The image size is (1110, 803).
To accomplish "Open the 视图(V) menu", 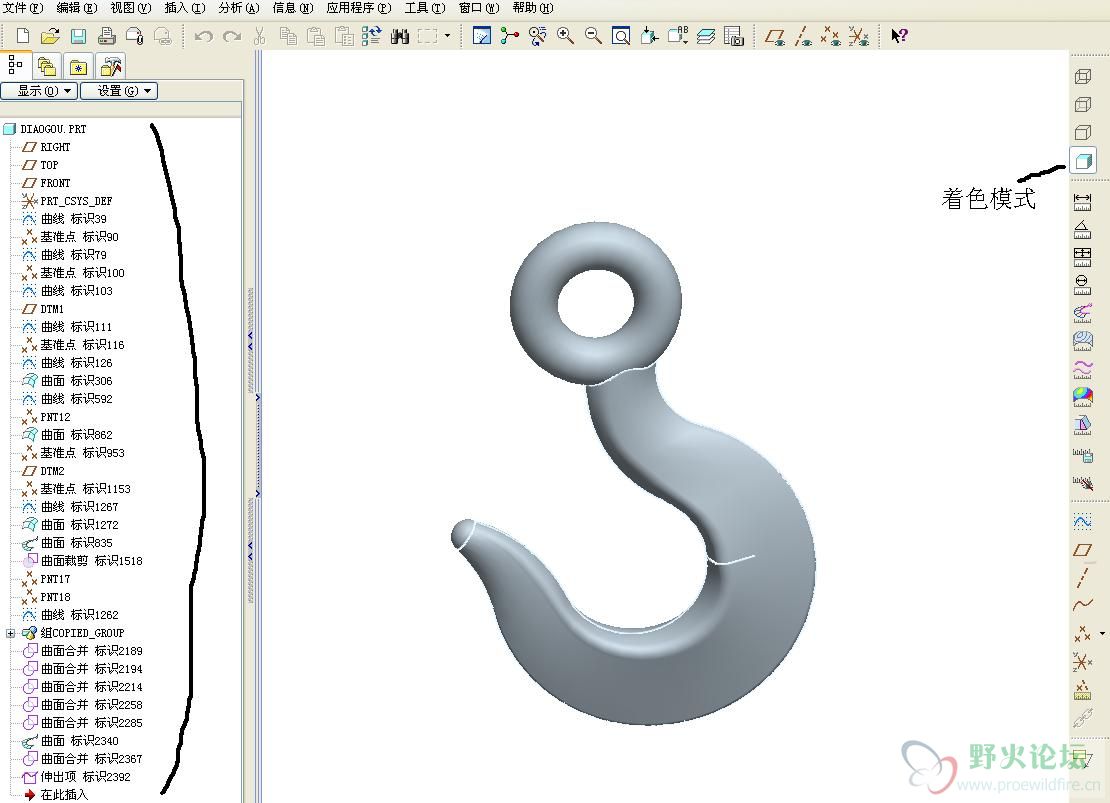I will (130, 8).
